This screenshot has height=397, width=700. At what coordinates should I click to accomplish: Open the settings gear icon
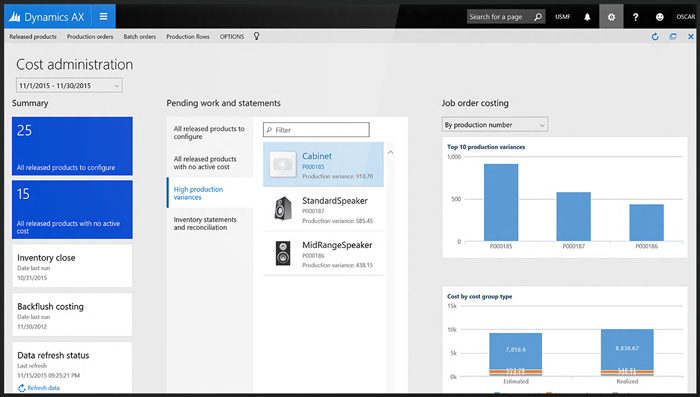(x=611, y=17)
